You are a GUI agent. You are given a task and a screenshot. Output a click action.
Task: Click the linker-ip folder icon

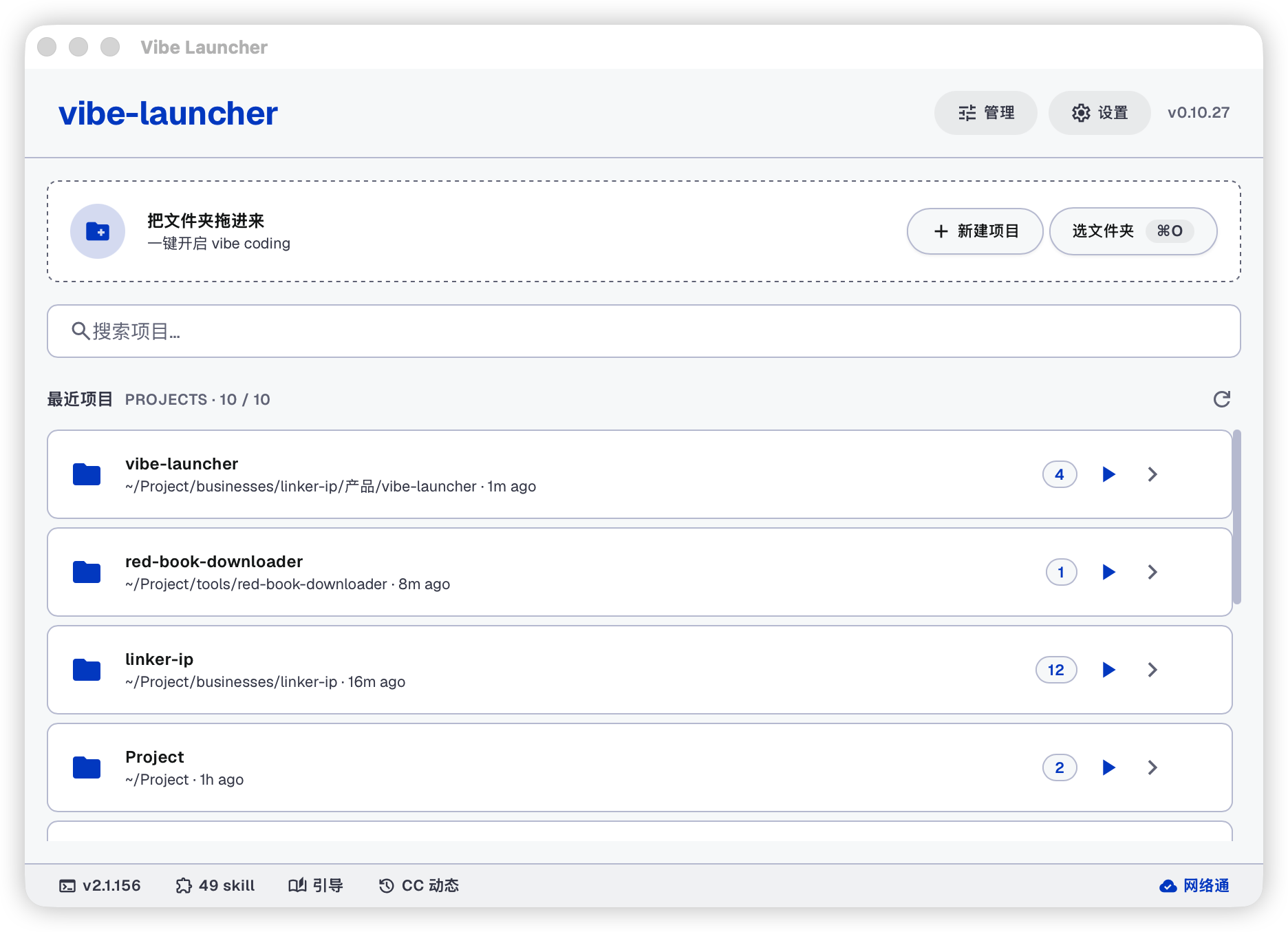coord(87,670)
